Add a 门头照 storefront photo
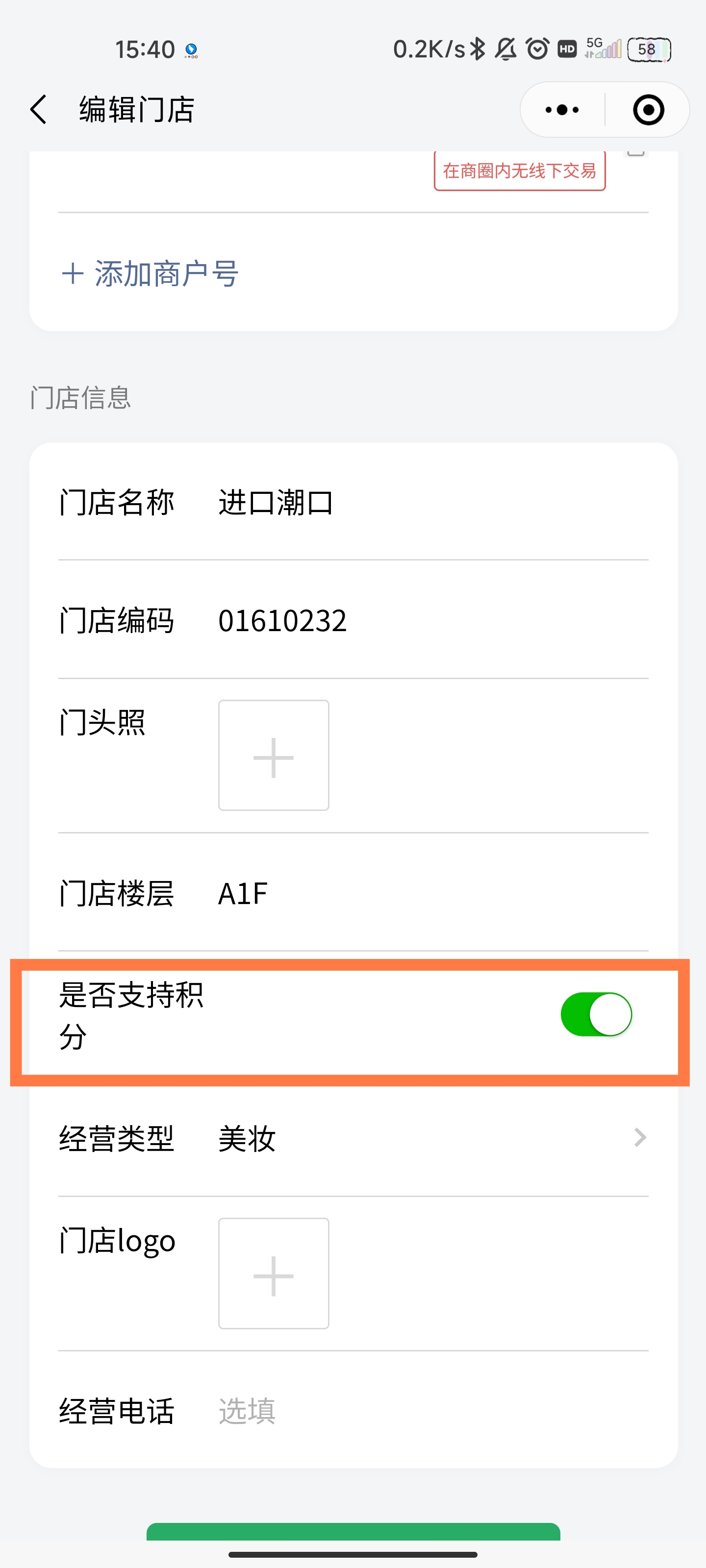The image size is (706, 1568). [x=274, y=756]
